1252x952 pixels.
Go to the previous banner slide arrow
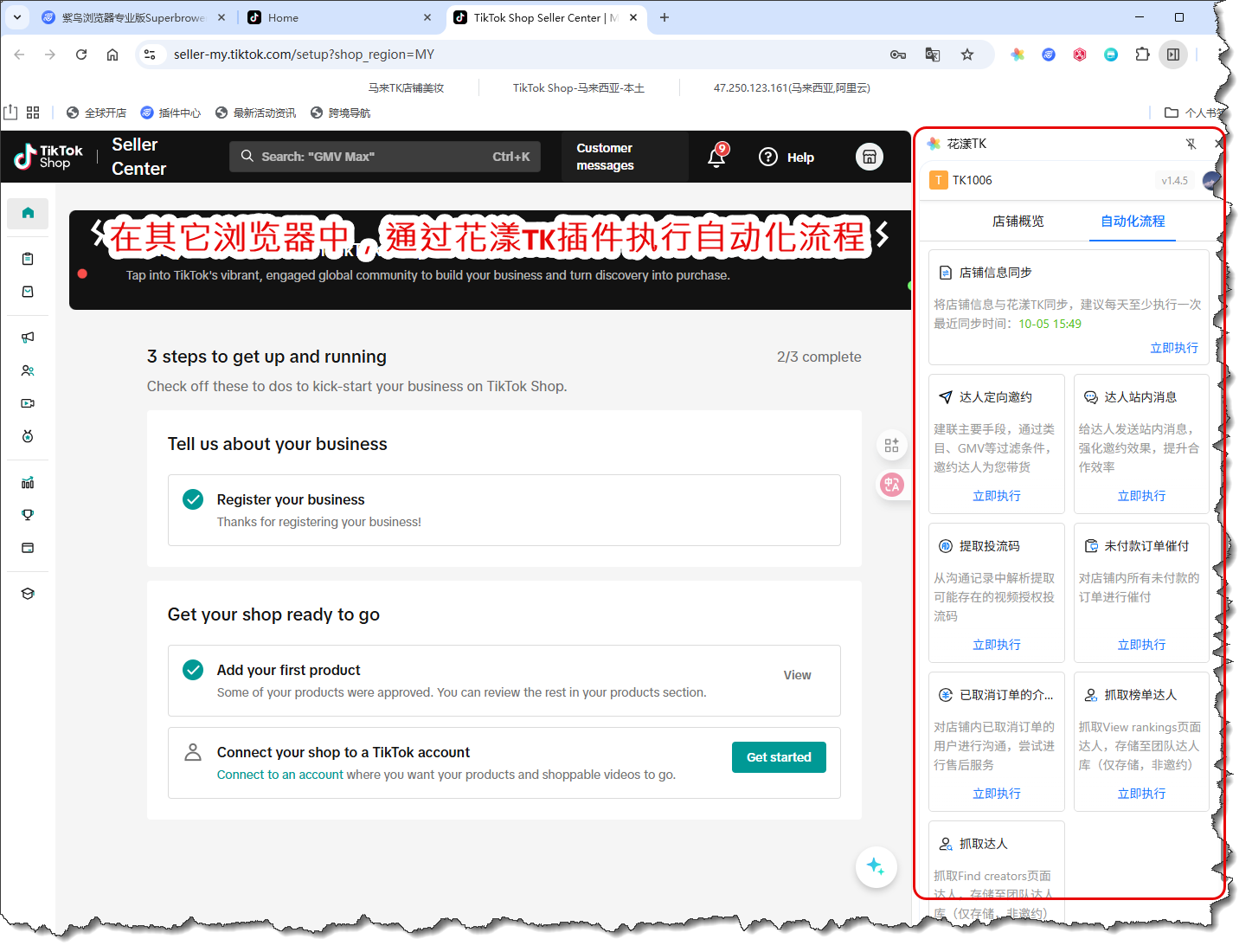(x=98, y=232)
